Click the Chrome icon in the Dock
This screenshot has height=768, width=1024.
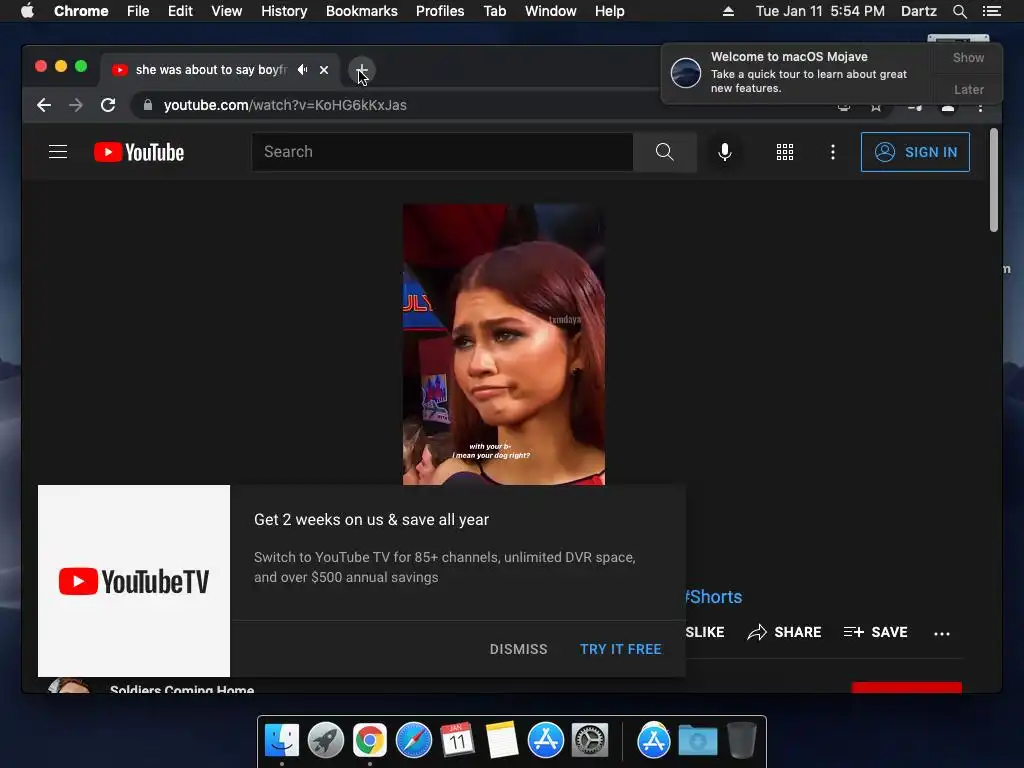pyautogui.click(x=370, y=741)
